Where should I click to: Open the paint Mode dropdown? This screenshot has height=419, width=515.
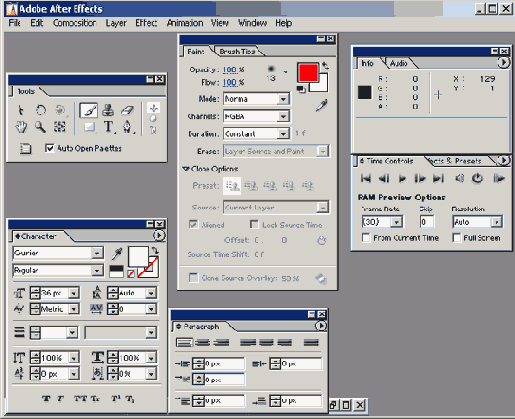tap(256, 99)
